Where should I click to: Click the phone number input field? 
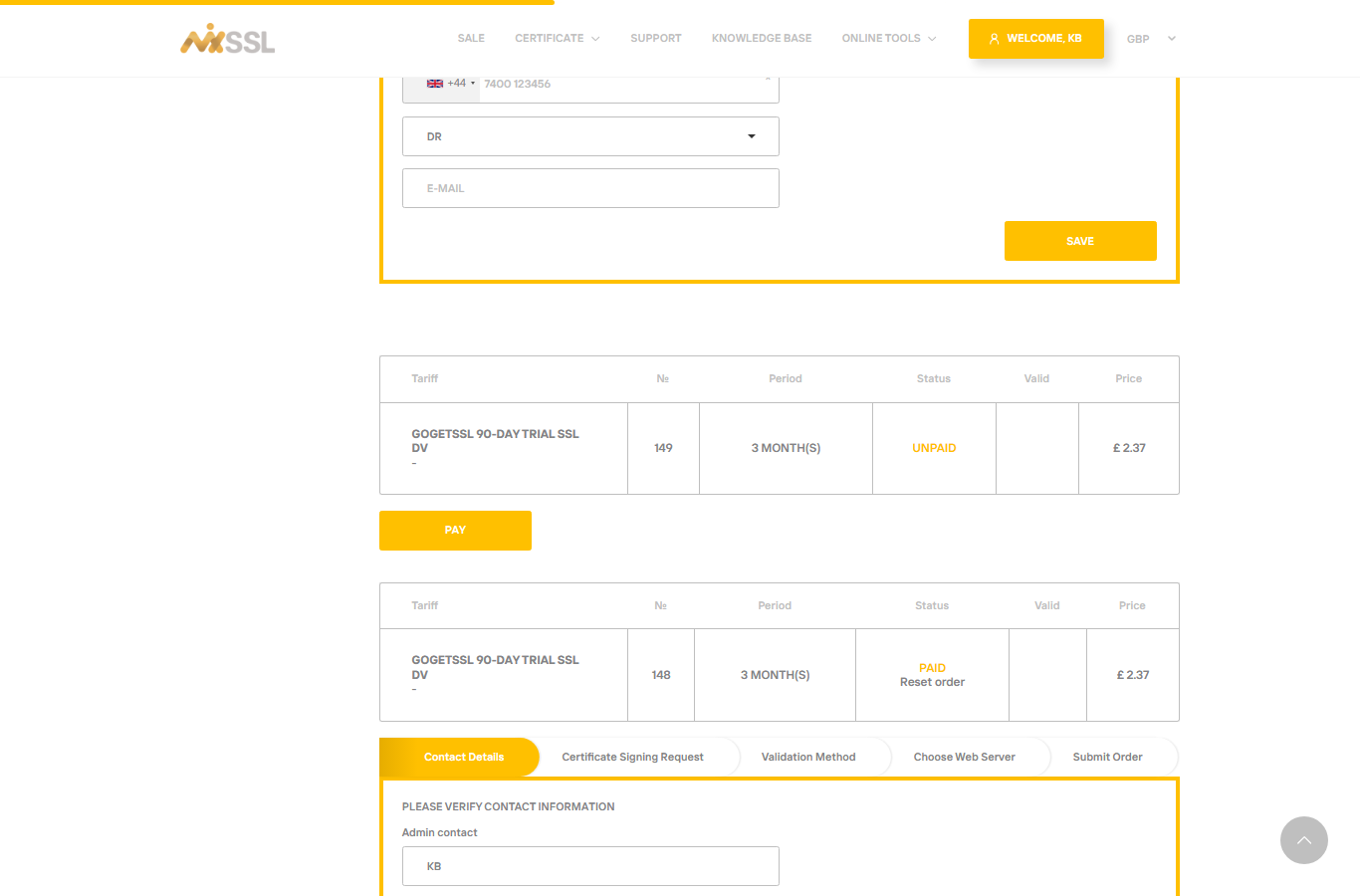point(628,85)
